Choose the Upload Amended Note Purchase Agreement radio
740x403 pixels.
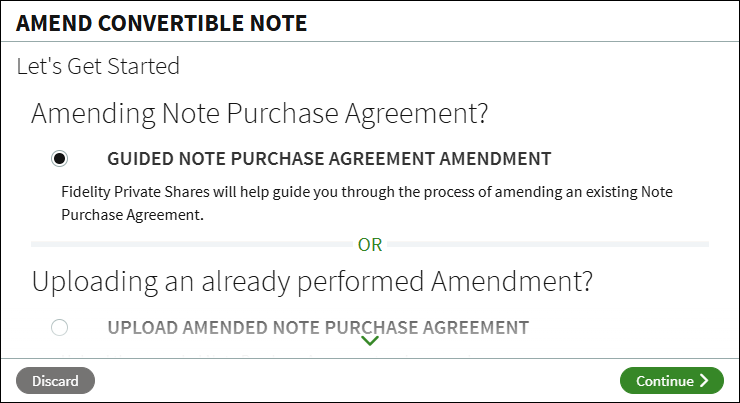click(59, 327)
